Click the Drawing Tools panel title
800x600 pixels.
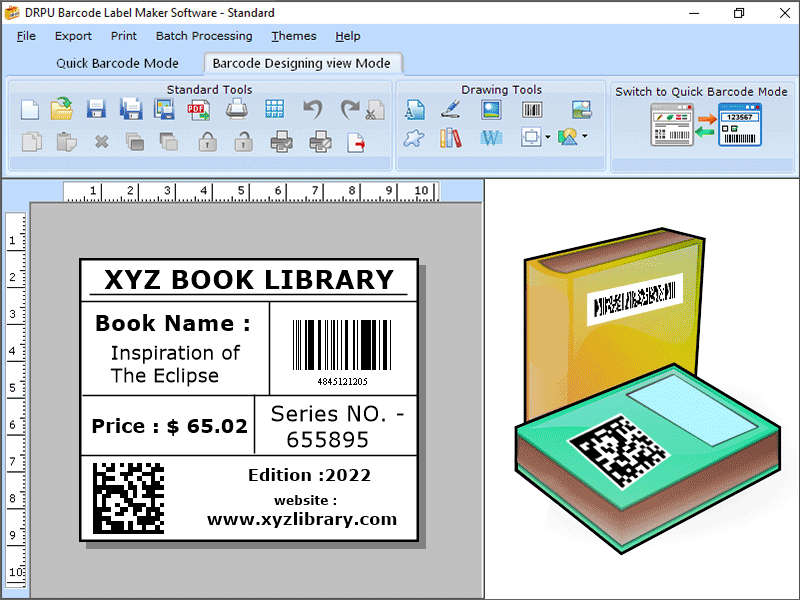pyautogui.click(x=502, y=90)
